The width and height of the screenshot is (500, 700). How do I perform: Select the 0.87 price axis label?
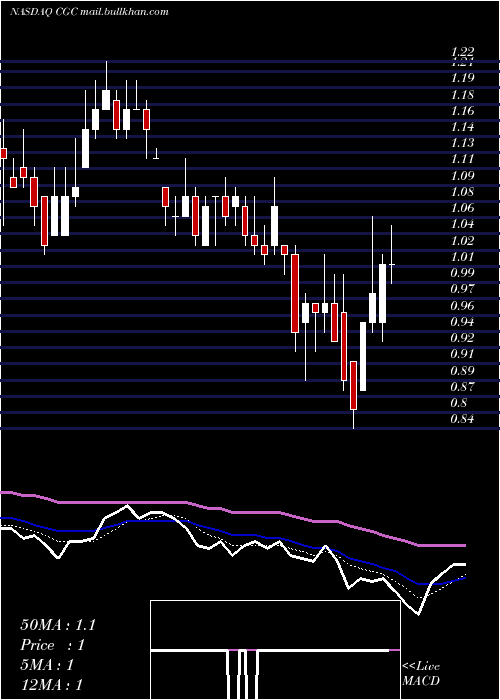tap(462, 387)
